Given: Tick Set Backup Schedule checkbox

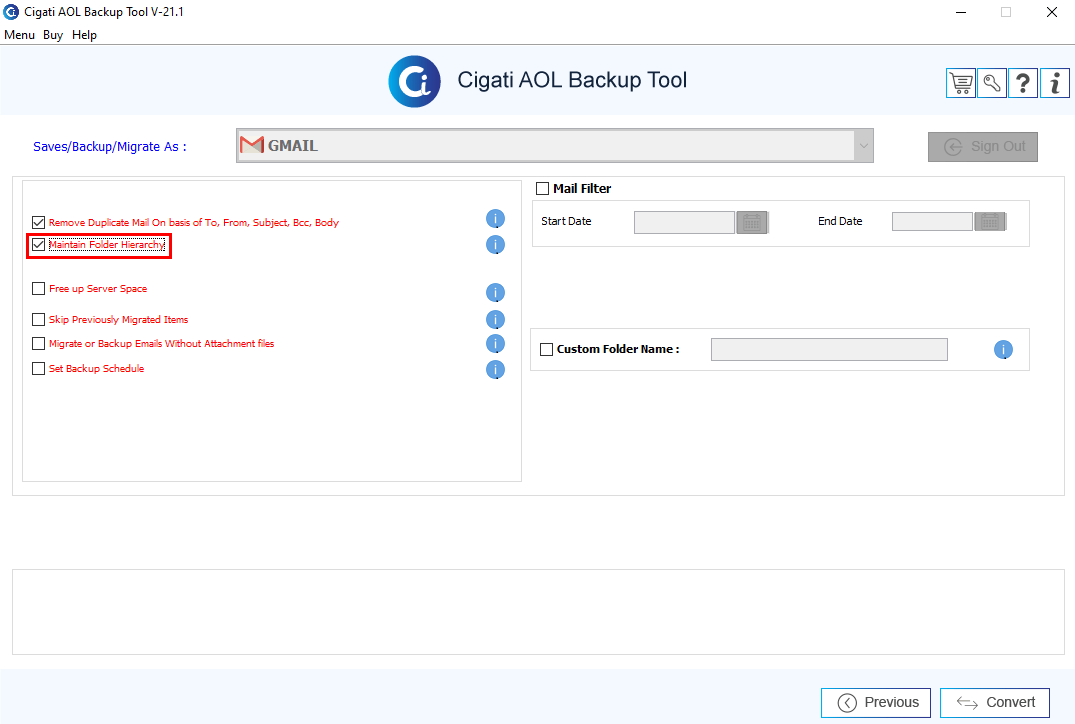Looking at the screenshot, I should (x=38, y=368).
